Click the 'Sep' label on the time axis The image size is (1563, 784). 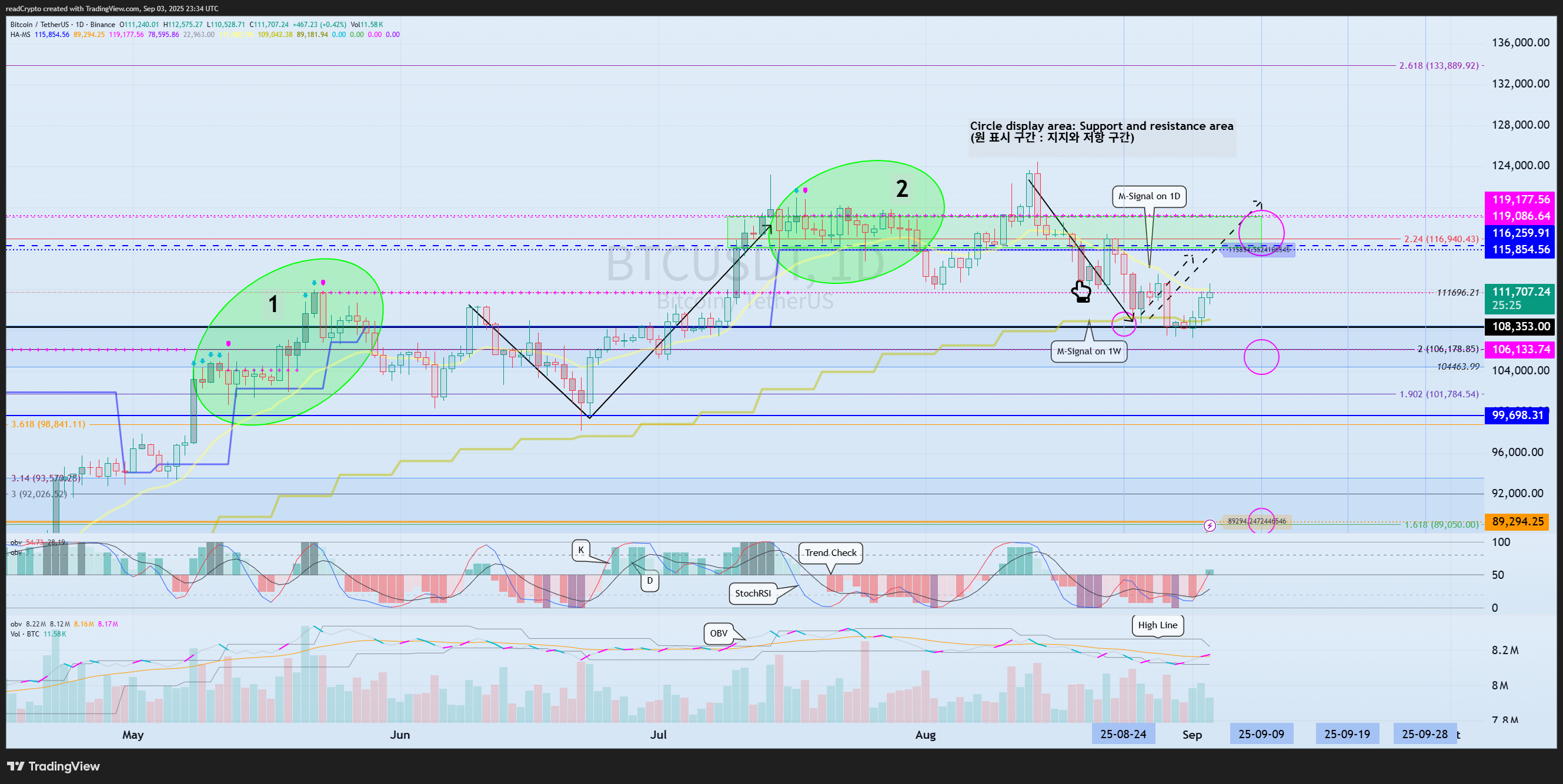tap(1192, 734)
